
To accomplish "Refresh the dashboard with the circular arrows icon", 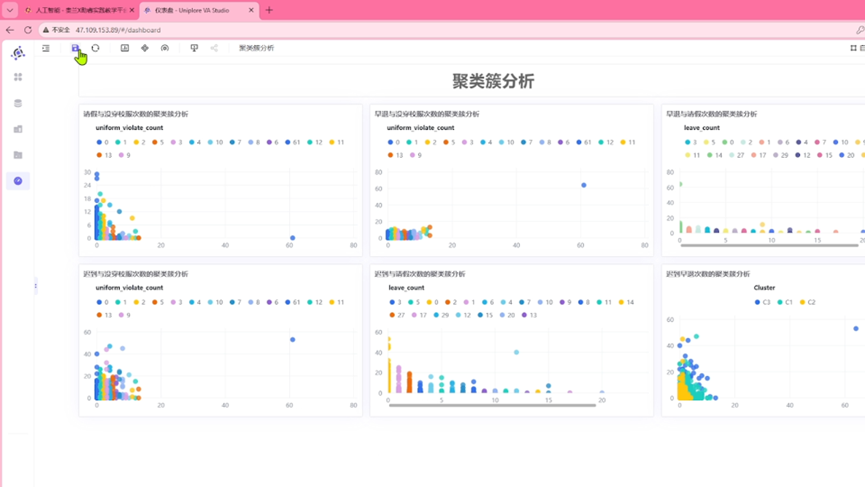I will pyautogui.click(x=95, y=48).
